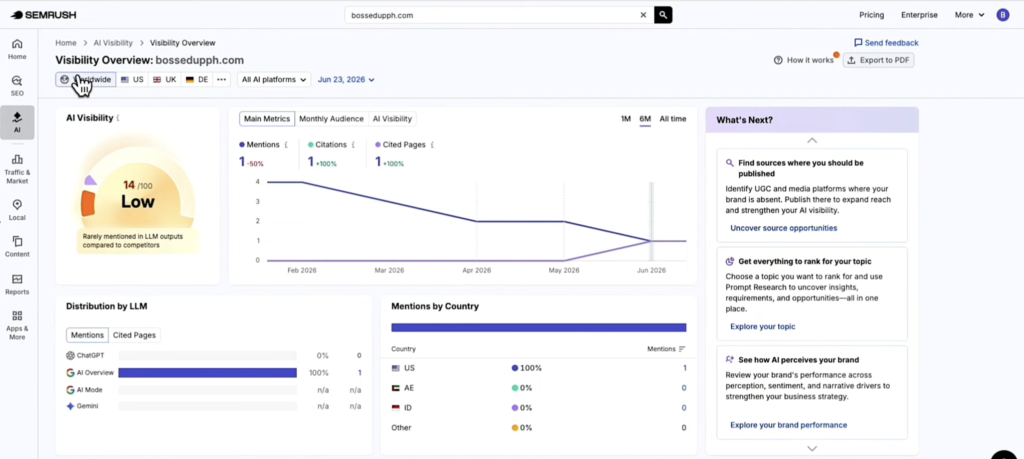Select the US country filter
The height and width of the screenshot is (459, 1024).
132,80
